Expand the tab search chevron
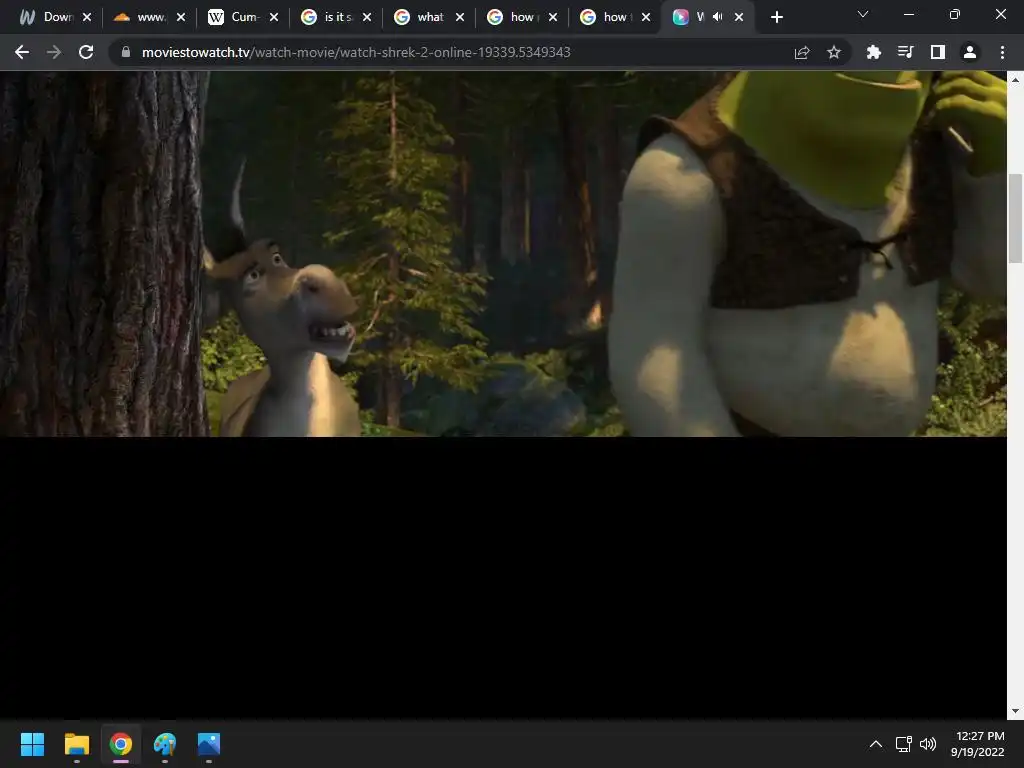The width and height of the screenshot is (1024, 768). coord(863,14)
